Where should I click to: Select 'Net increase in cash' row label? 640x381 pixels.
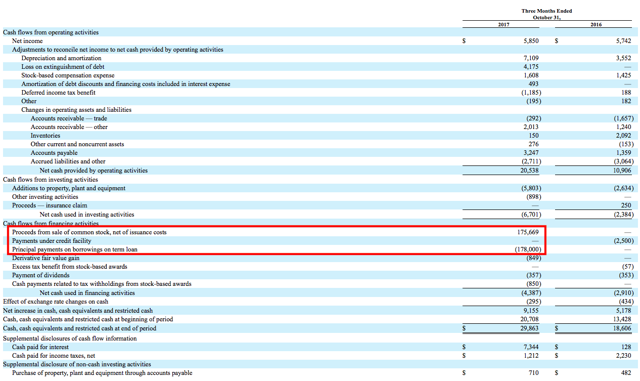pyautogui.click(x=78, y=311)
